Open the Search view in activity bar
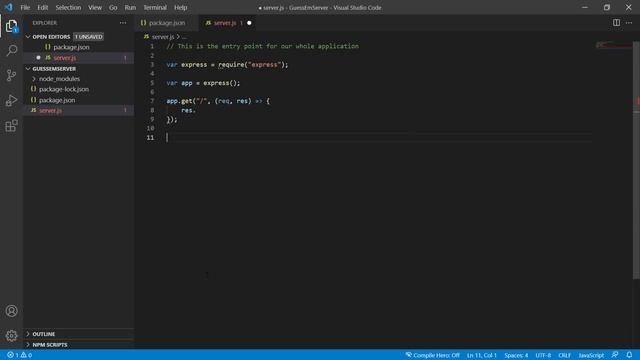Viewport: 640px width, 360px height. 11,51
